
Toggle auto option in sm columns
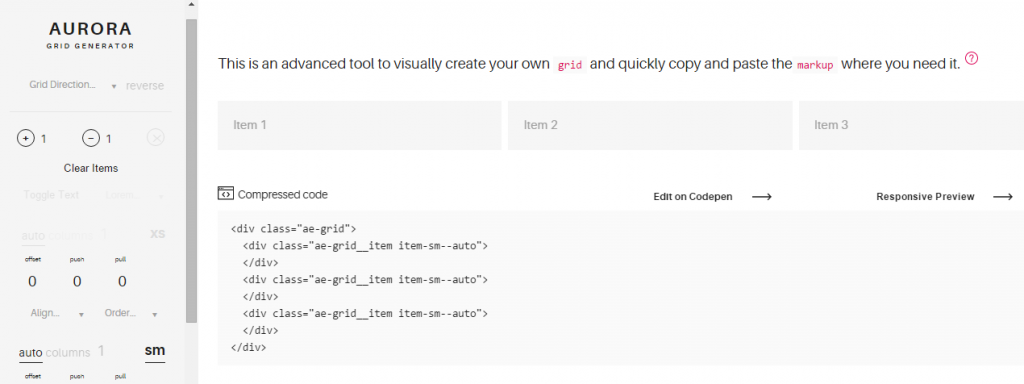[x=30, y=353]
